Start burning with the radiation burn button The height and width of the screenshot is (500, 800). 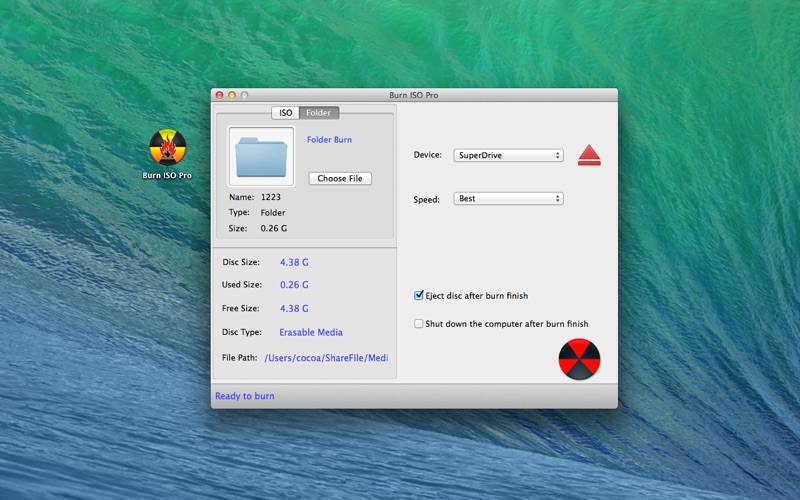click(x=579, y=359)
